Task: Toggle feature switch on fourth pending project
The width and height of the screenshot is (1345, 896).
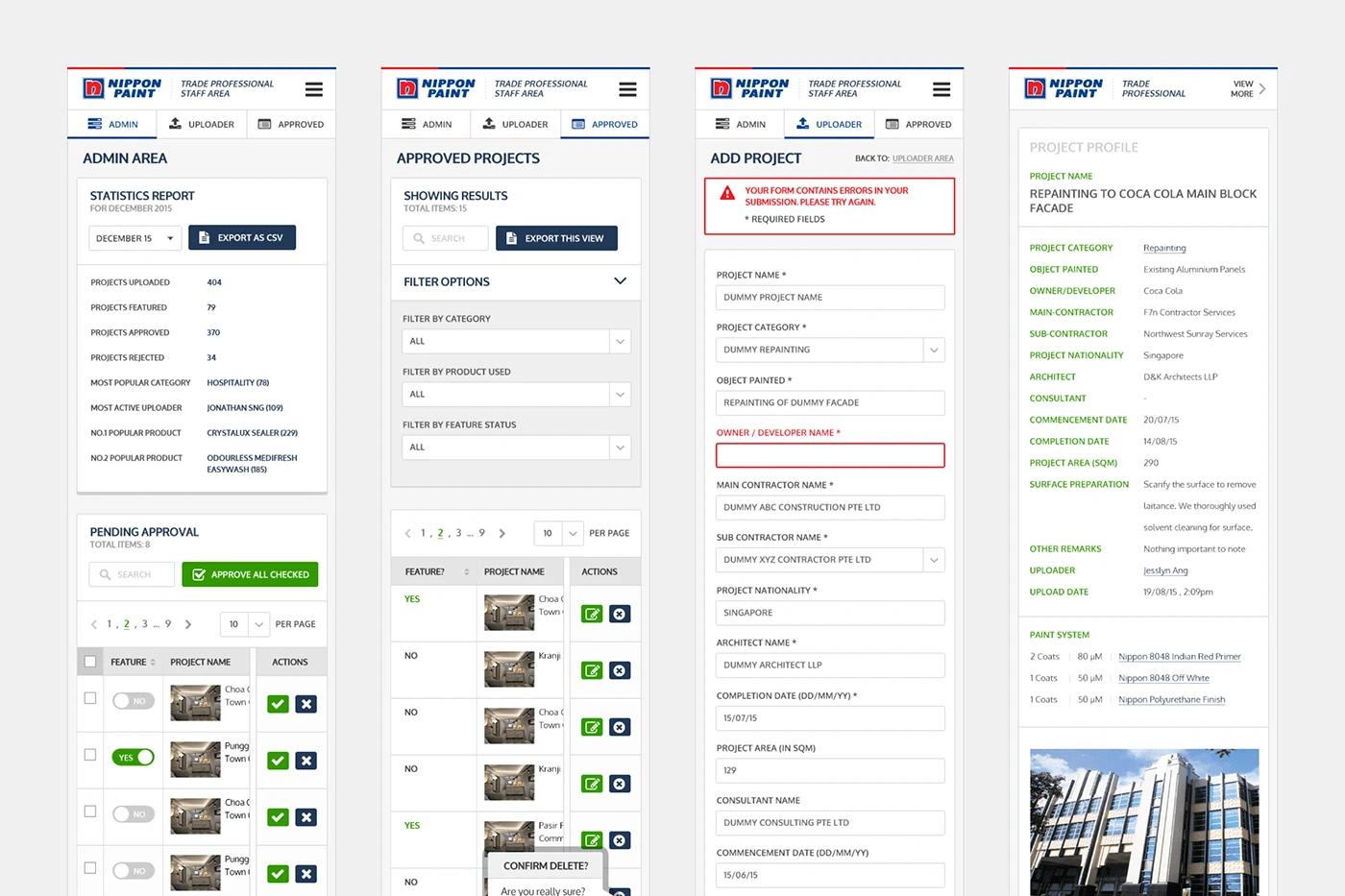Action: [x=134, y=871]
